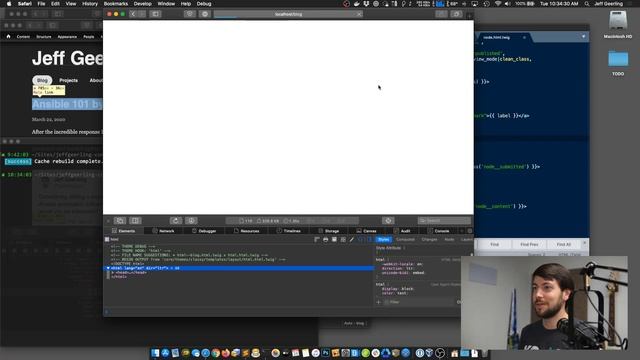Viewport: 640px width, 360px height.
Task: Select the Styles sidebar panel
Action: pyautogui.click(x=383, y=240)
